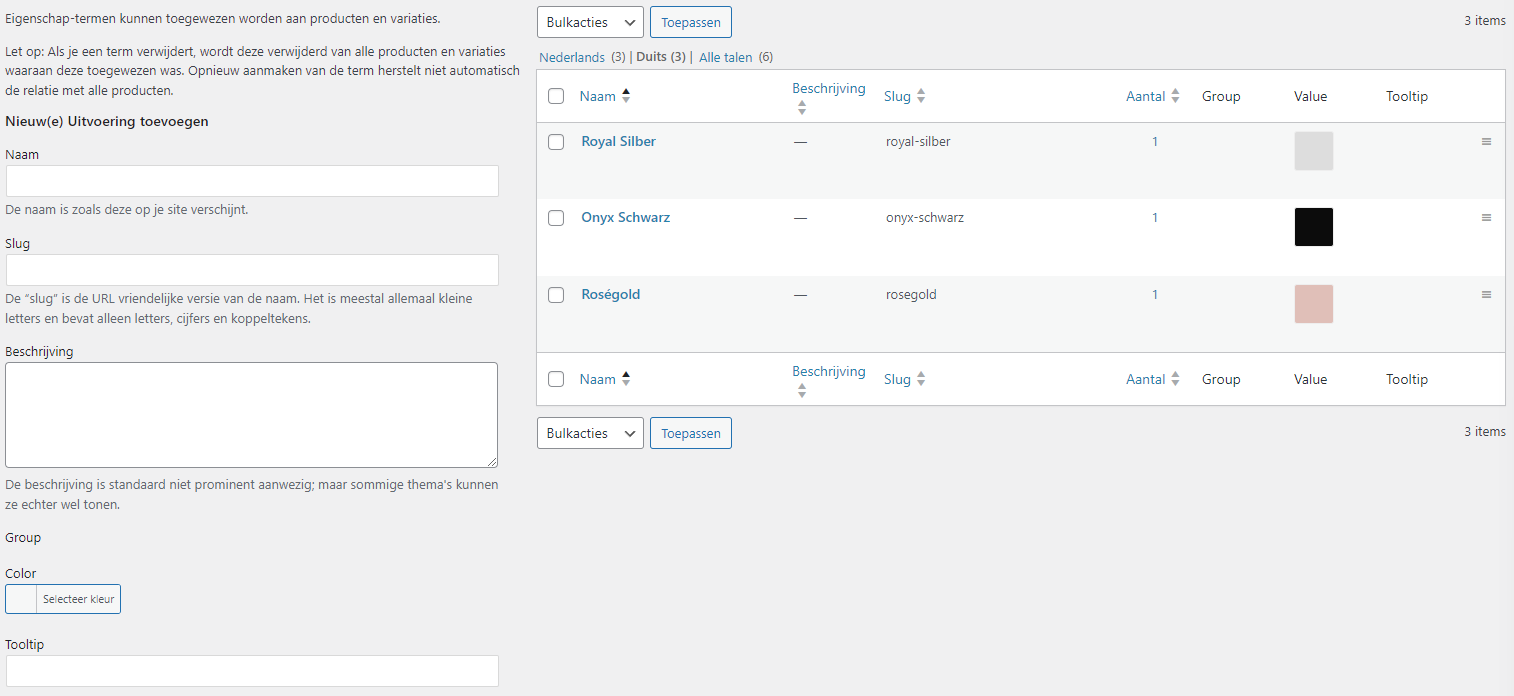Screen dimensions: 1514x696
Task: Open the top Bulkacties dropdown
Action: [x=590, y=22]
